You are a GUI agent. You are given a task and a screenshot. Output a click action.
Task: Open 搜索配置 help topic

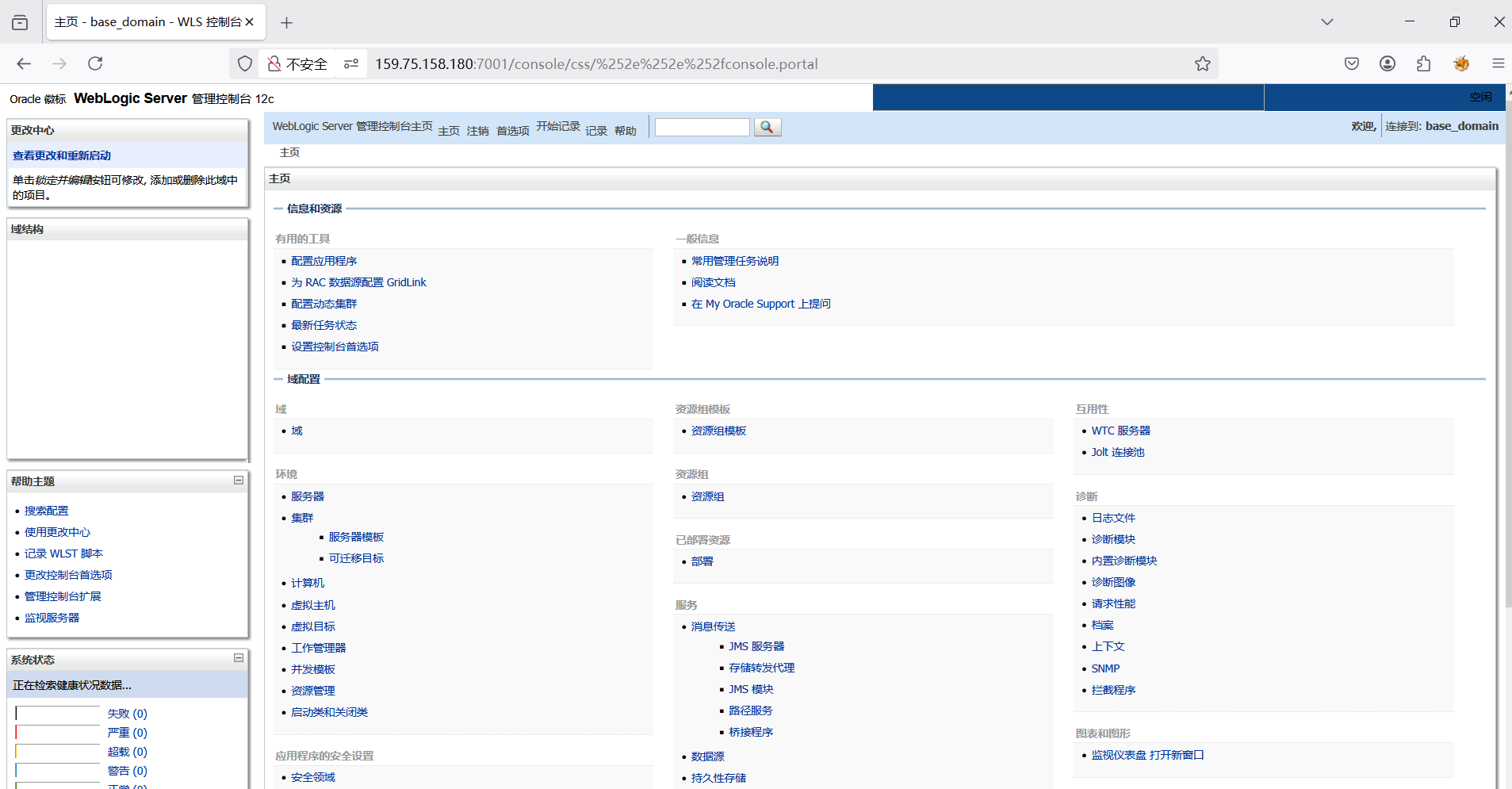click(x=47, y=511)
